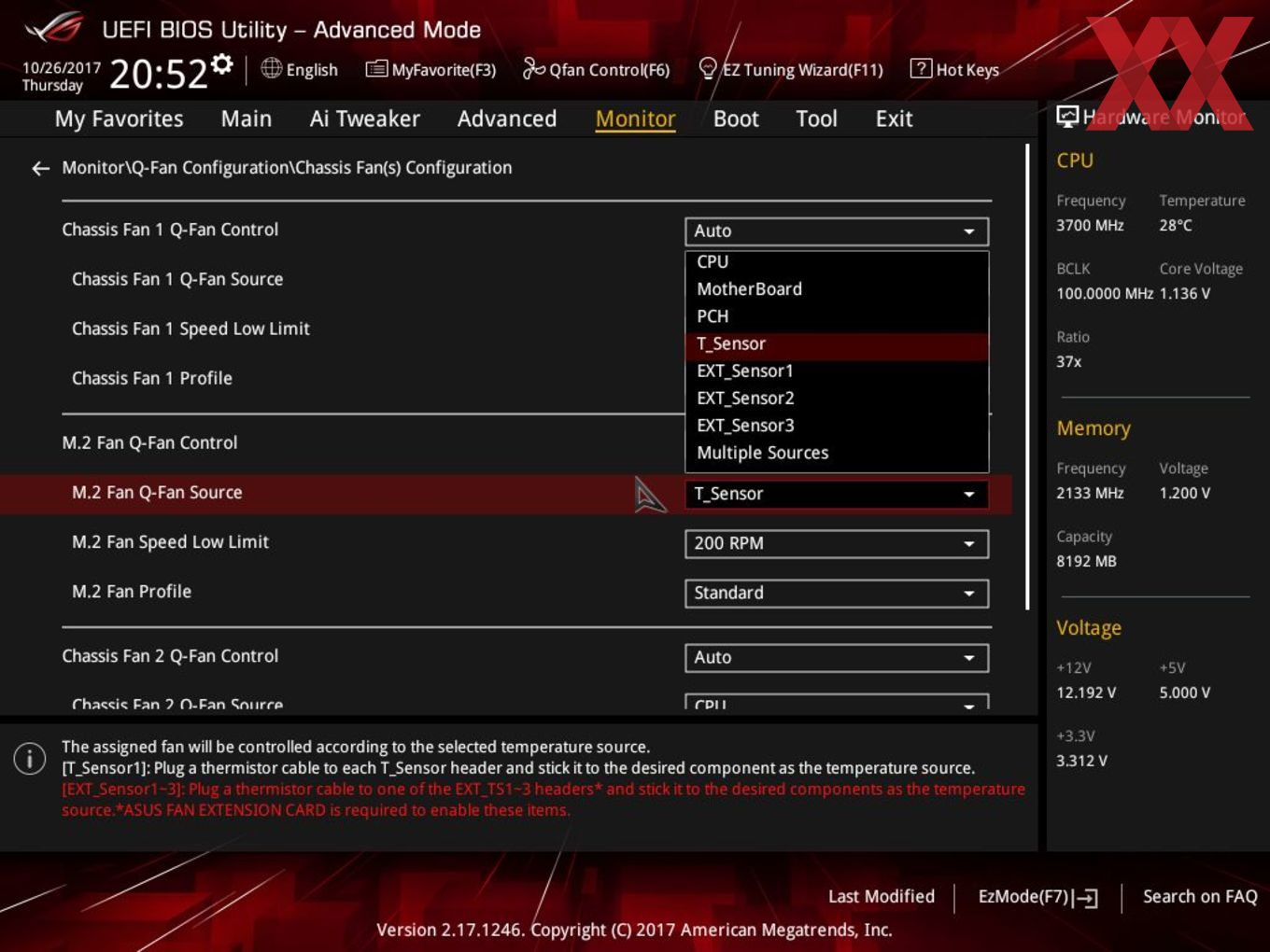
Task: Switch to the Main tab
Action: (247, 119)
